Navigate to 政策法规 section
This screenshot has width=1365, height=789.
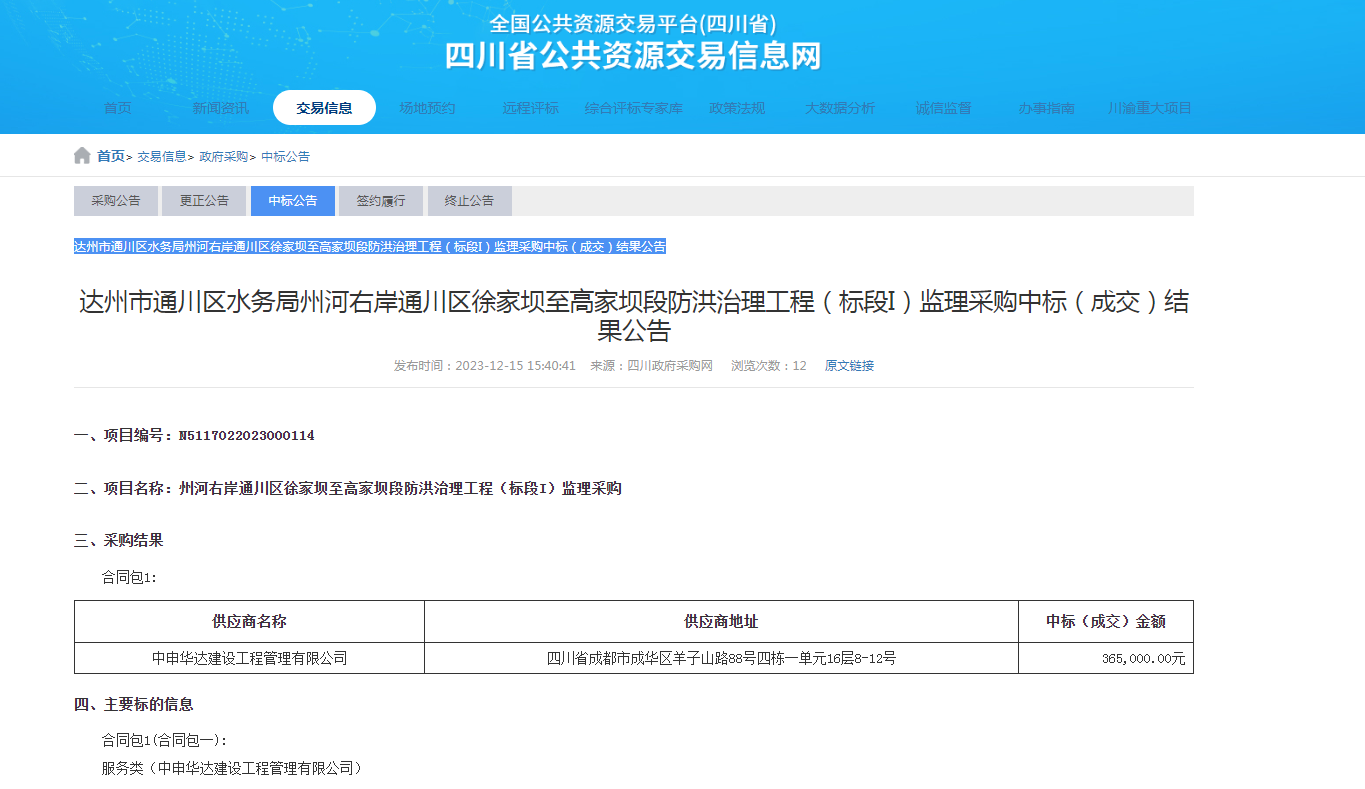pyautogui.click(x=737, y=108)
